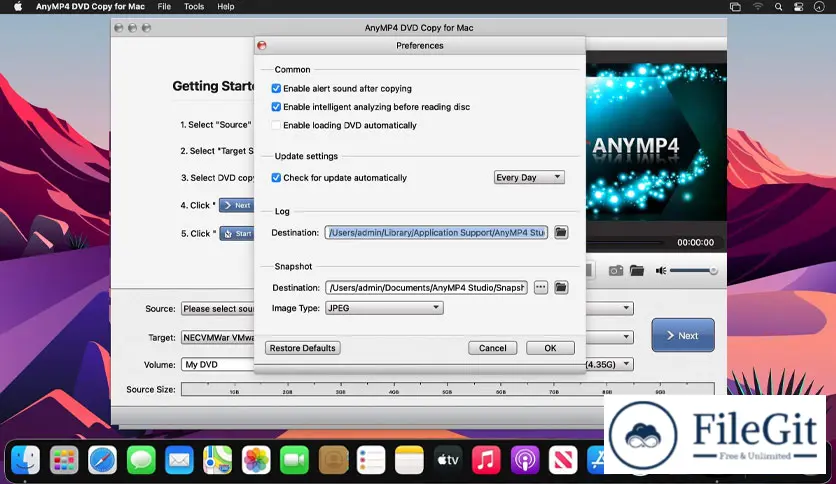
Task: Click Snapshot Destination path field
Action: [427, 287]
